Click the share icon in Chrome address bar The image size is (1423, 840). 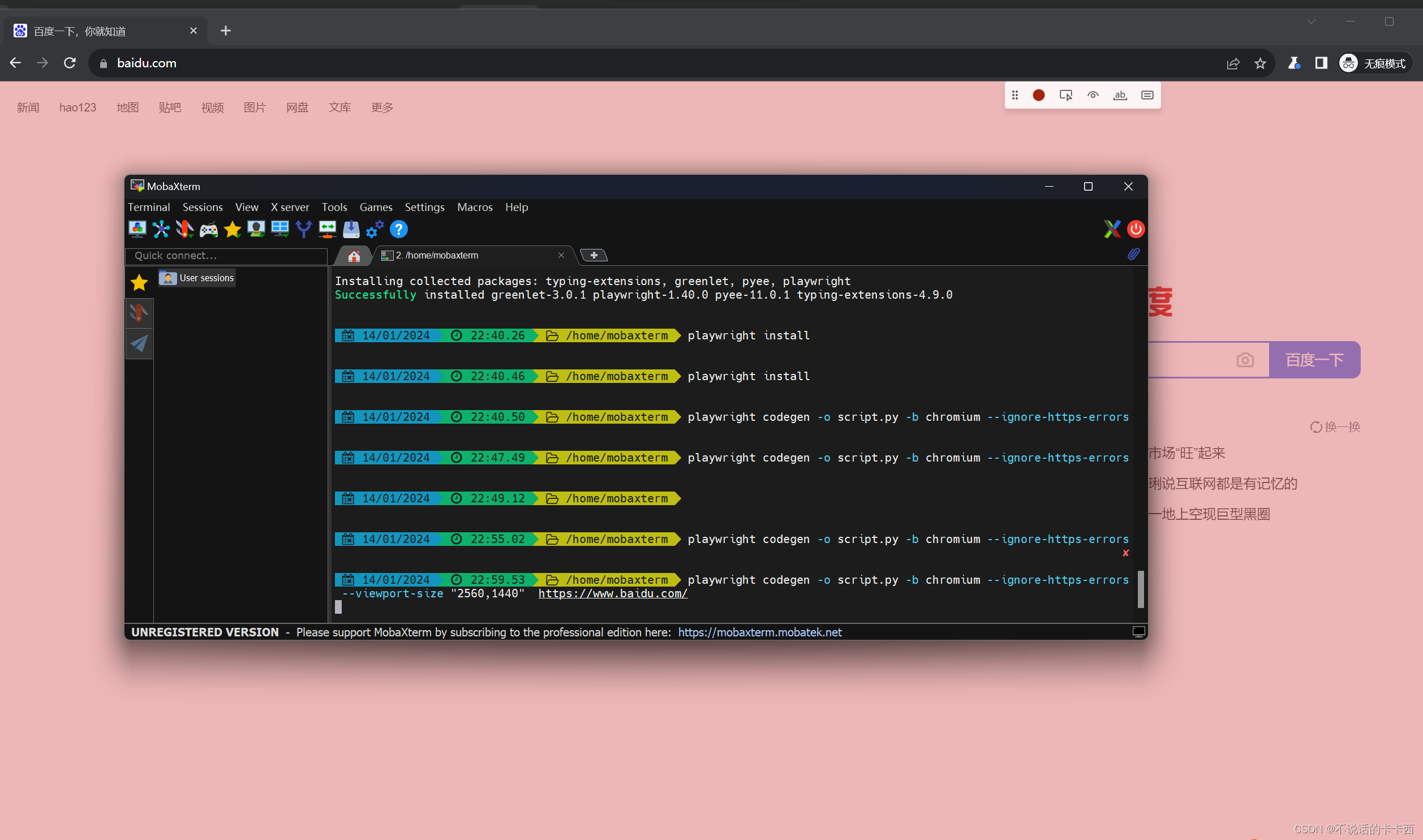[1233, 63]
